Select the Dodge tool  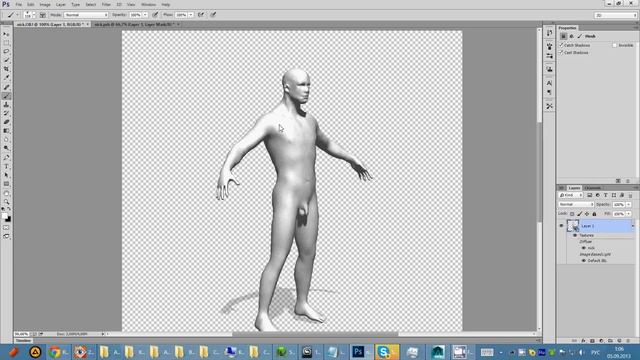[x=6, y=148]
